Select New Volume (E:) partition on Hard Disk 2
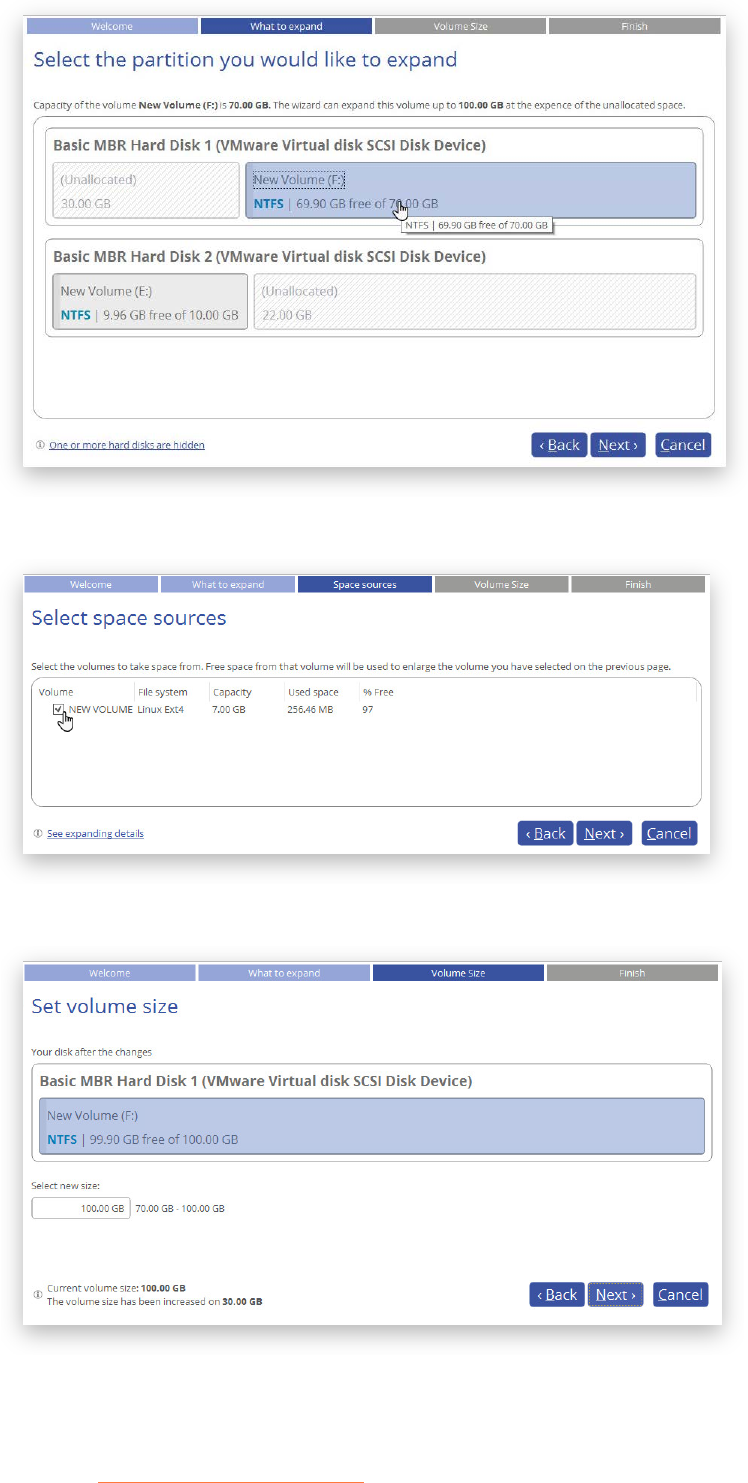Viewport: 748px width, 1483px height. click(x=150, y=302)
